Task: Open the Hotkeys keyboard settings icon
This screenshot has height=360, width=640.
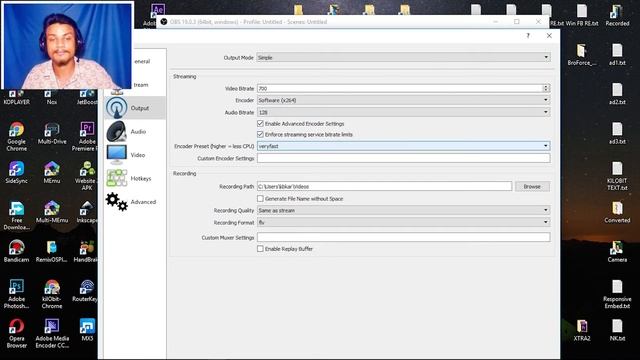Action: pyautogui.click(x=117, y=178)
